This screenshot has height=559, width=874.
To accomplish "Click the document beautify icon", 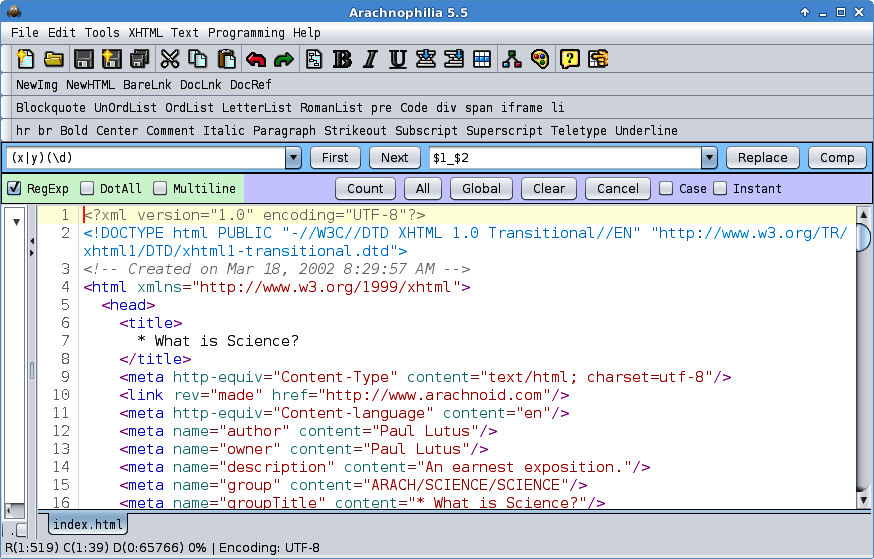I will [x=314, y=59].
